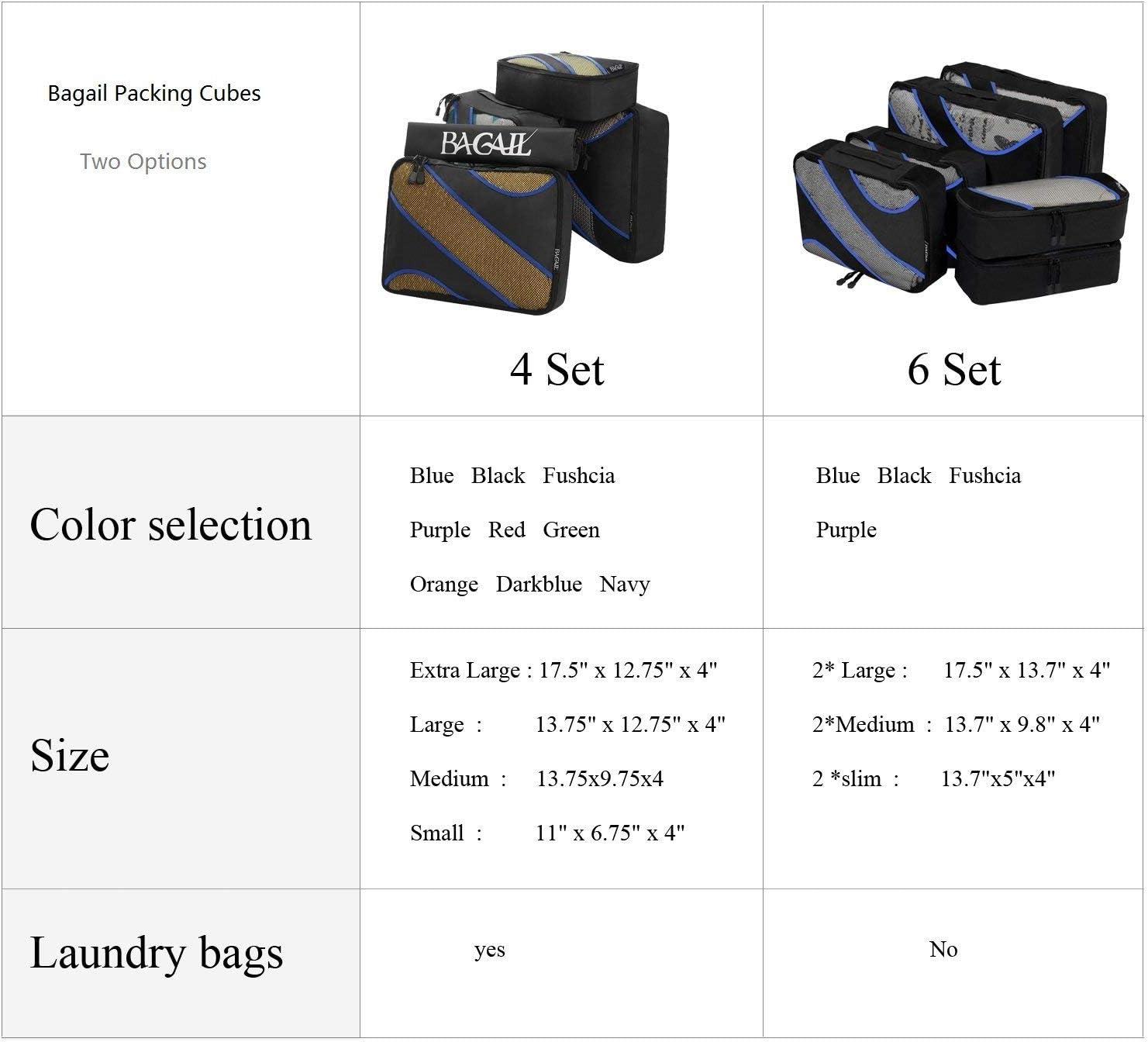Click the "Laundry bags" row header

click(156, 953)
